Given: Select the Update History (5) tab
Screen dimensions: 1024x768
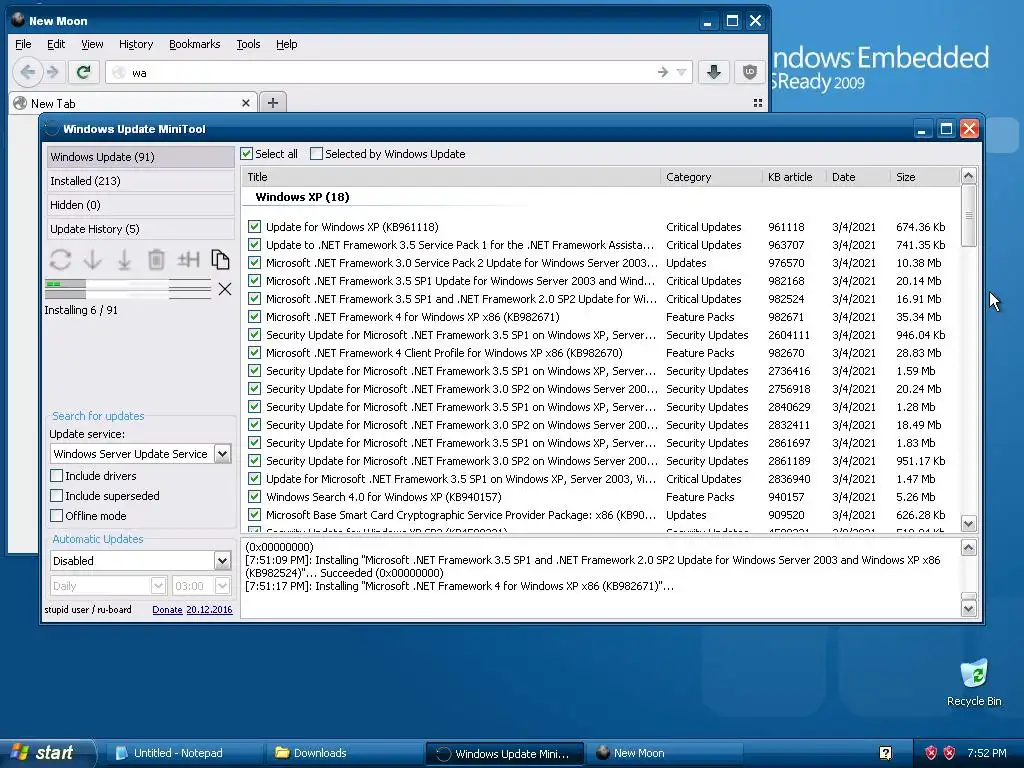Looking at the screenshot, I should (140, 229).
